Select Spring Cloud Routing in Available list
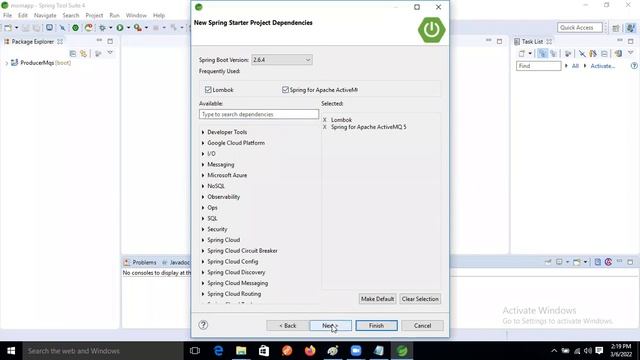 click(234, 294)
